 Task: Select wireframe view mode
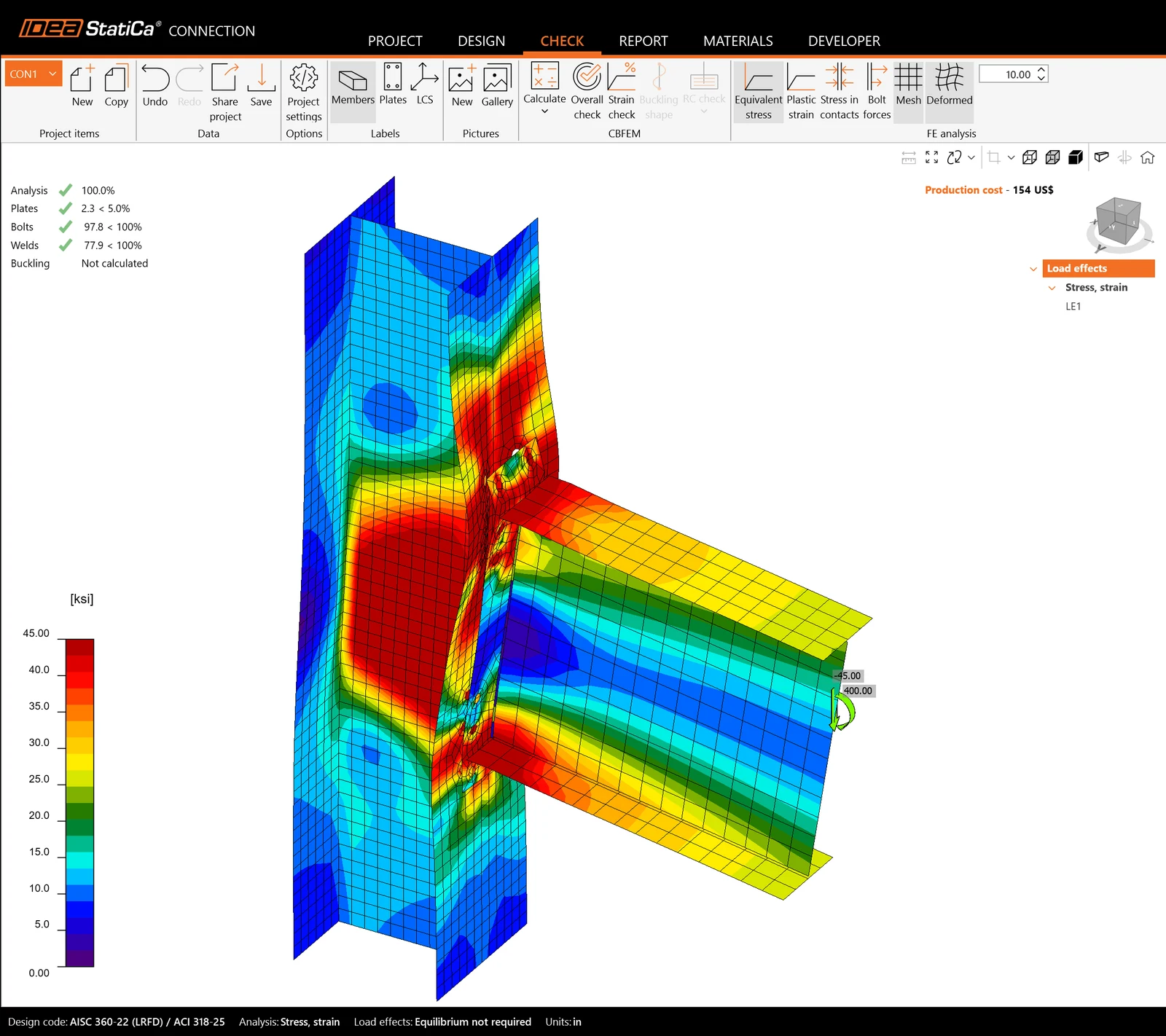1030,157
